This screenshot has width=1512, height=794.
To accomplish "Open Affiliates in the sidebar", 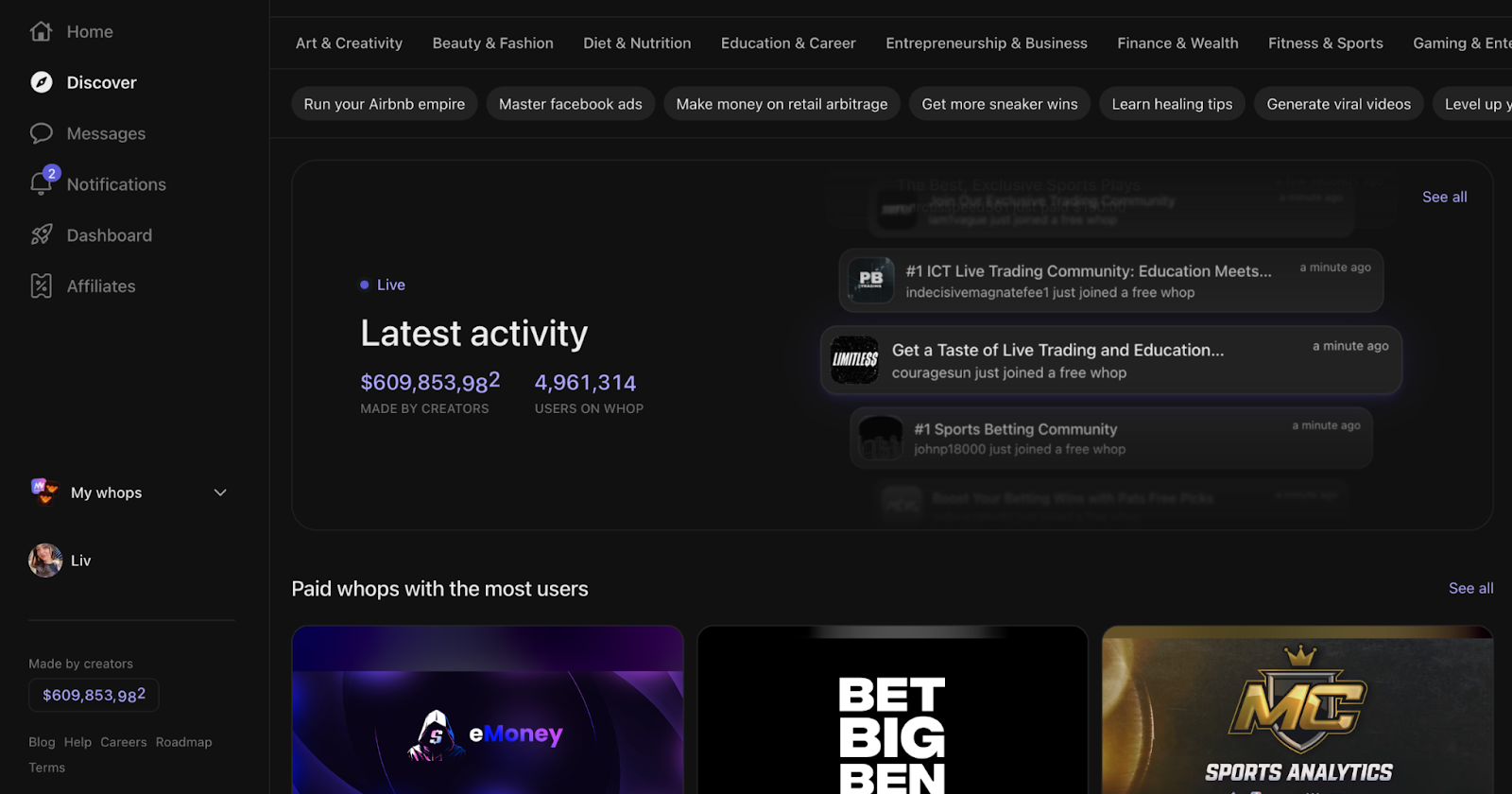I will (101, 286).
